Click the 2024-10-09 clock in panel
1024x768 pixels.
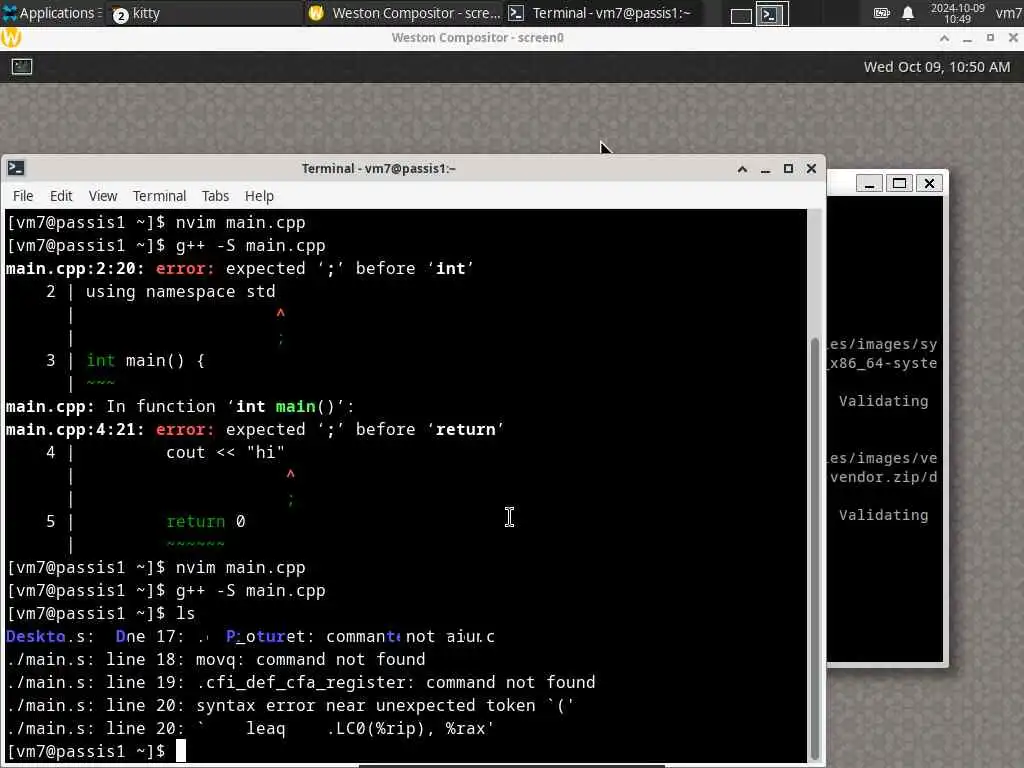(x=957, y=13)
